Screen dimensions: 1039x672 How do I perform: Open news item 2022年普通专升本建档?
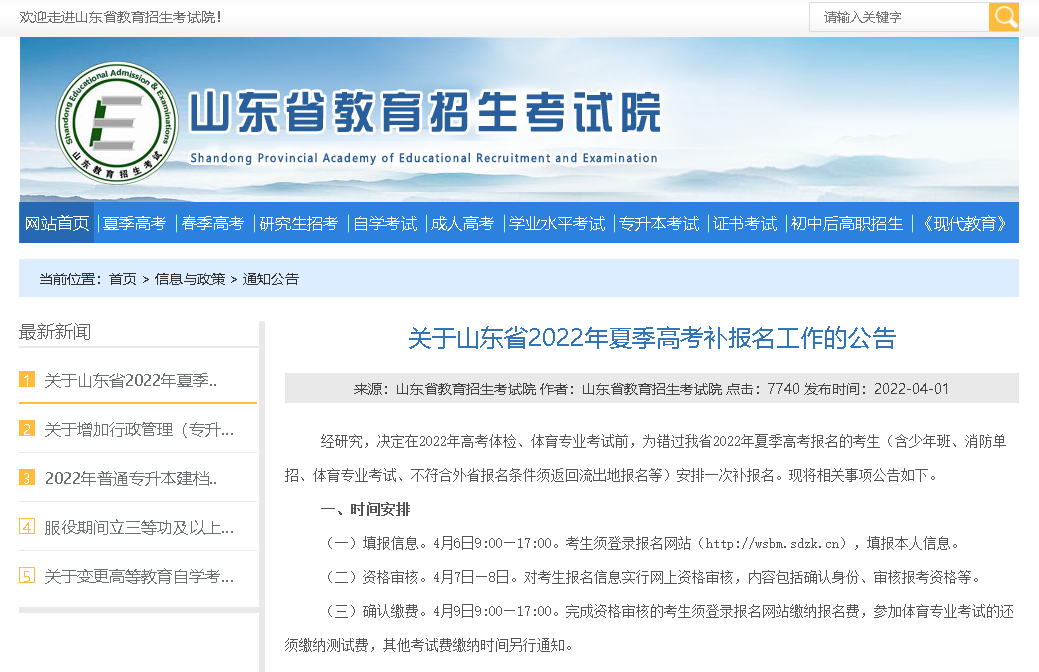click(130, 478)
